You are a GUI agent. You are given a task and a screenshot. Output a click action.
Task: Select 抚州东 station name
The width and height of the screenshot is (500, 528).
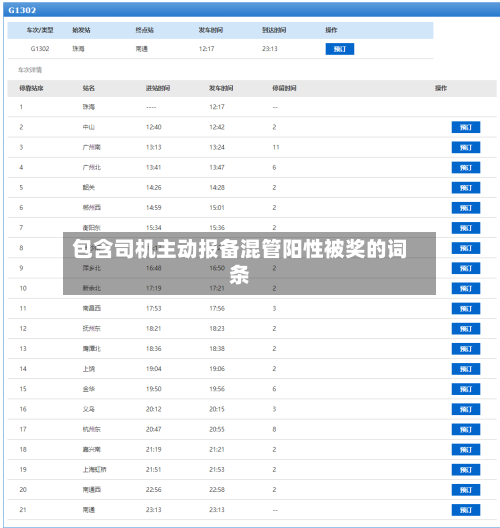click(x=92, y=329)
